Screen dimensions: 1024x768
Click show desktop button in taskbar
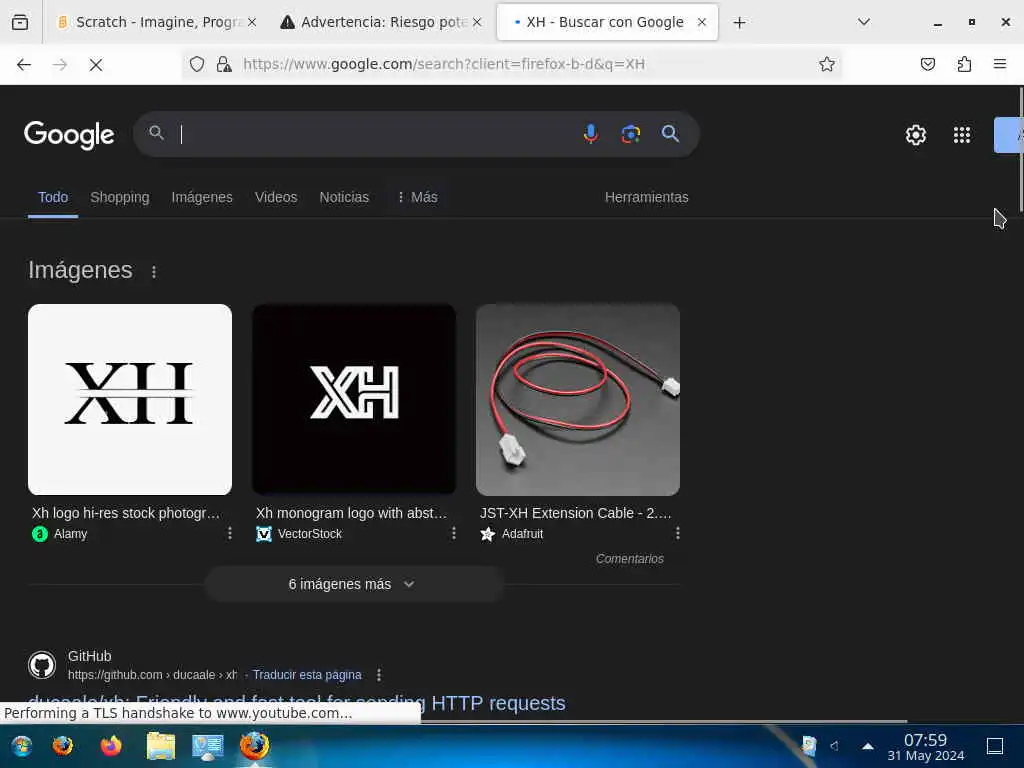pyautogui.click(x=995, y=746)
